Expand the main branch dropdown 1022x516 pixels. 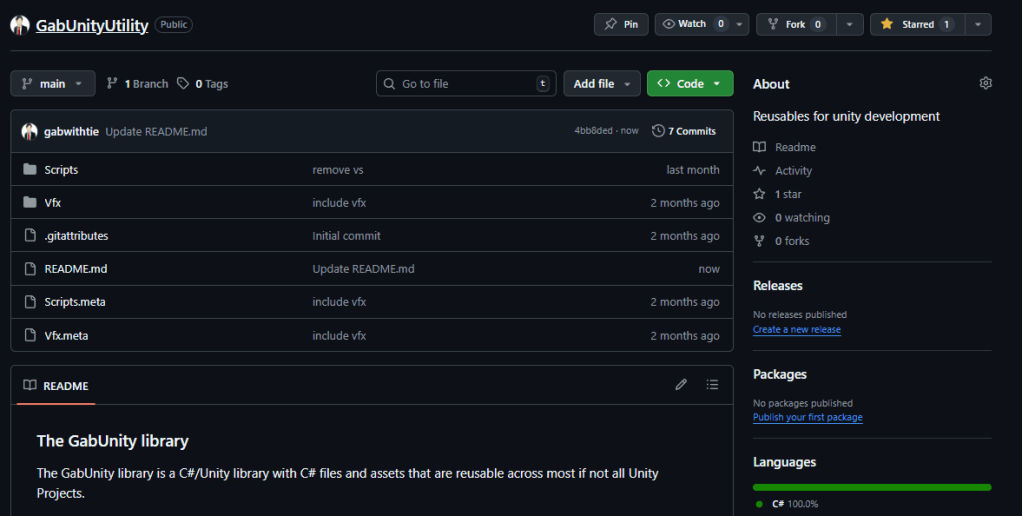click(53, 84)
